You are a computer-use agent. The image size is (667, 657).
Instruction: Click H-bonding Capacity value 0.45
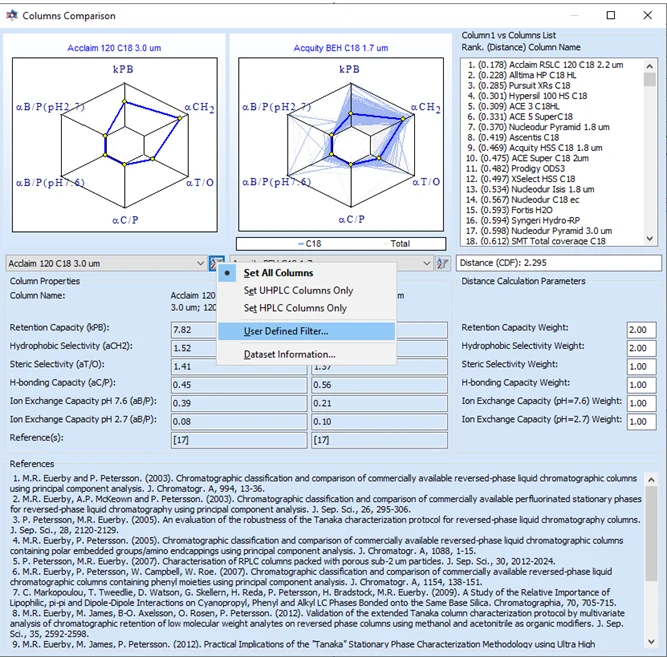pos(239,385)
